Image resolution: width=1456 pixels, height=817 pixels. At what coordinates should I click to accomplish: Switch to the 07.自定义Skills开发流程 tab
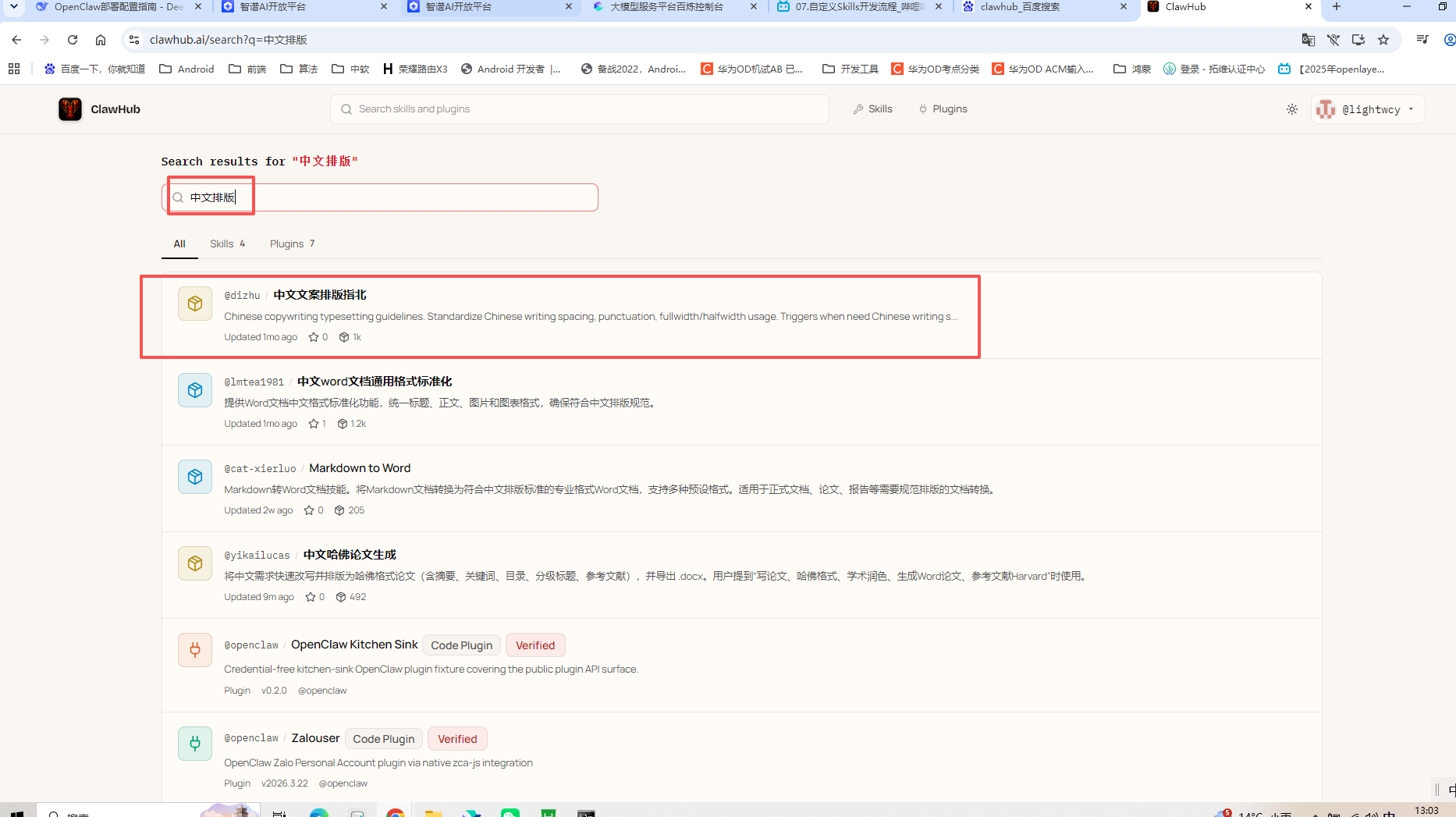(x=861, y=6)
